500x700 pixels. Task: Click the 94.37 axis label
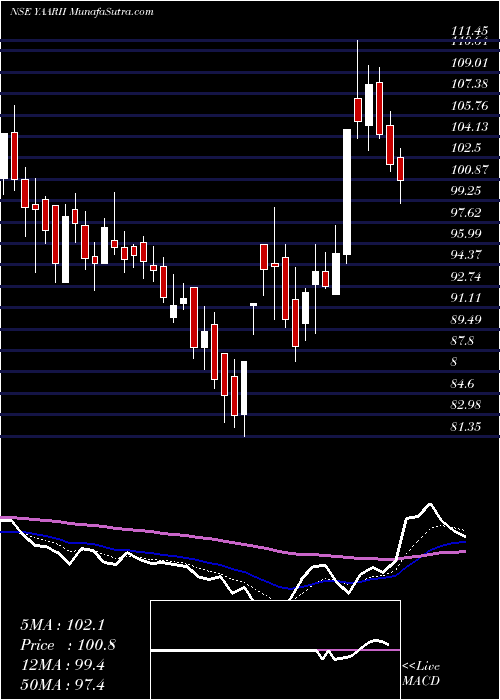(x=467, y=255)
